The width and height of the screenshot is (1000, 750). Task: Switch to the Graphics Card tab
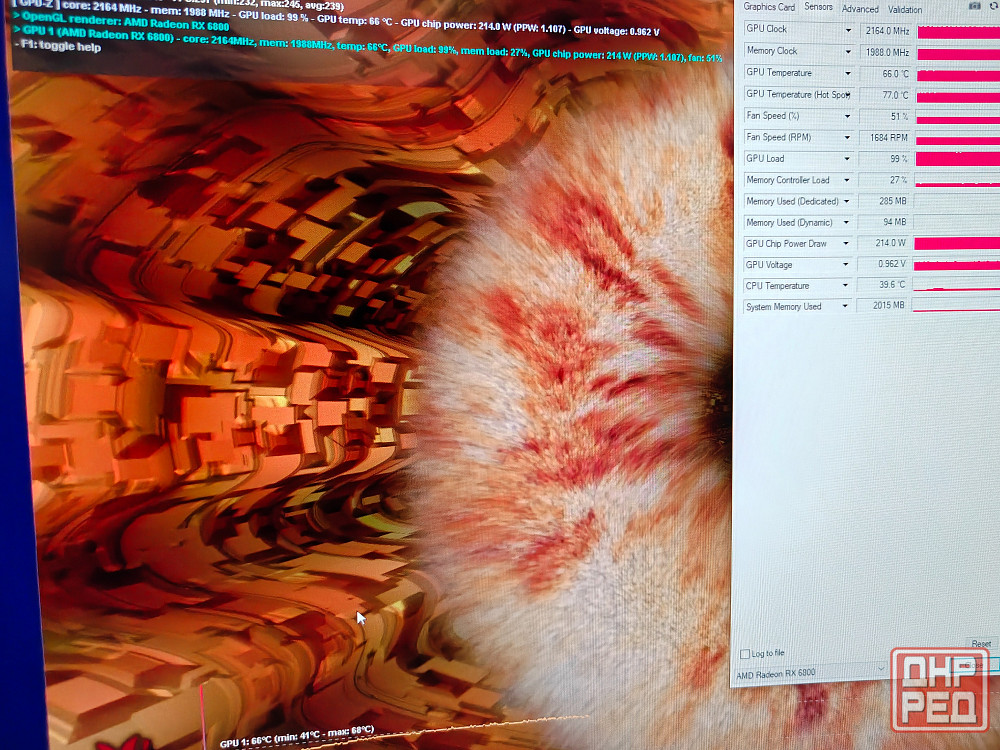click(x=769, y=8)
